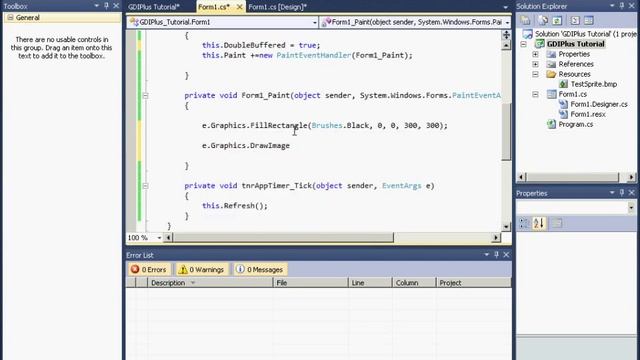Click Refresh icon in Solution Explorer toolbar
The width and height of the screenshot is (640, 360).
point(557,20)
